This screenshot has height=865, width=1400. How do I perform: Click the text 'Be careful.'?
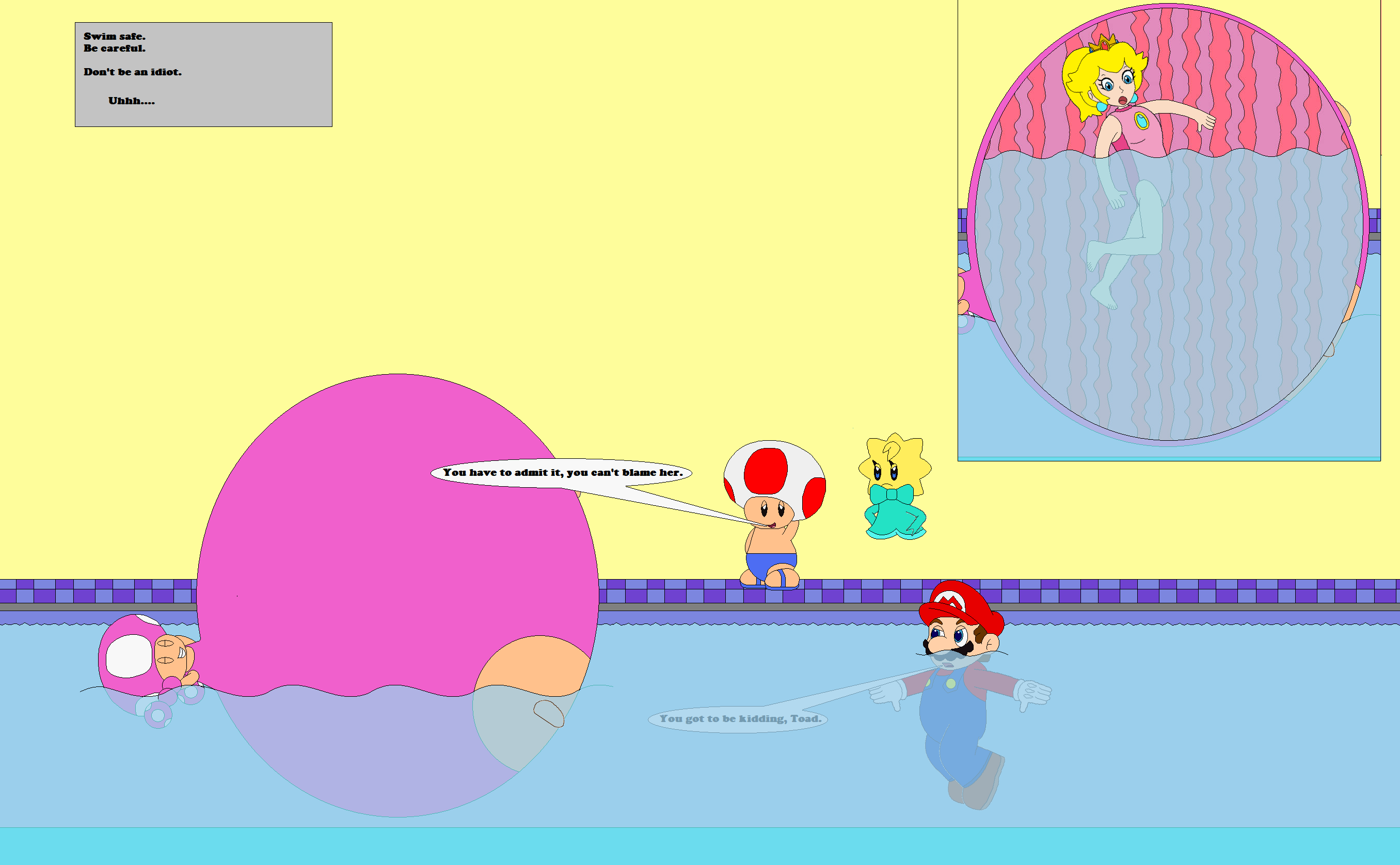[x=115, y=48]
